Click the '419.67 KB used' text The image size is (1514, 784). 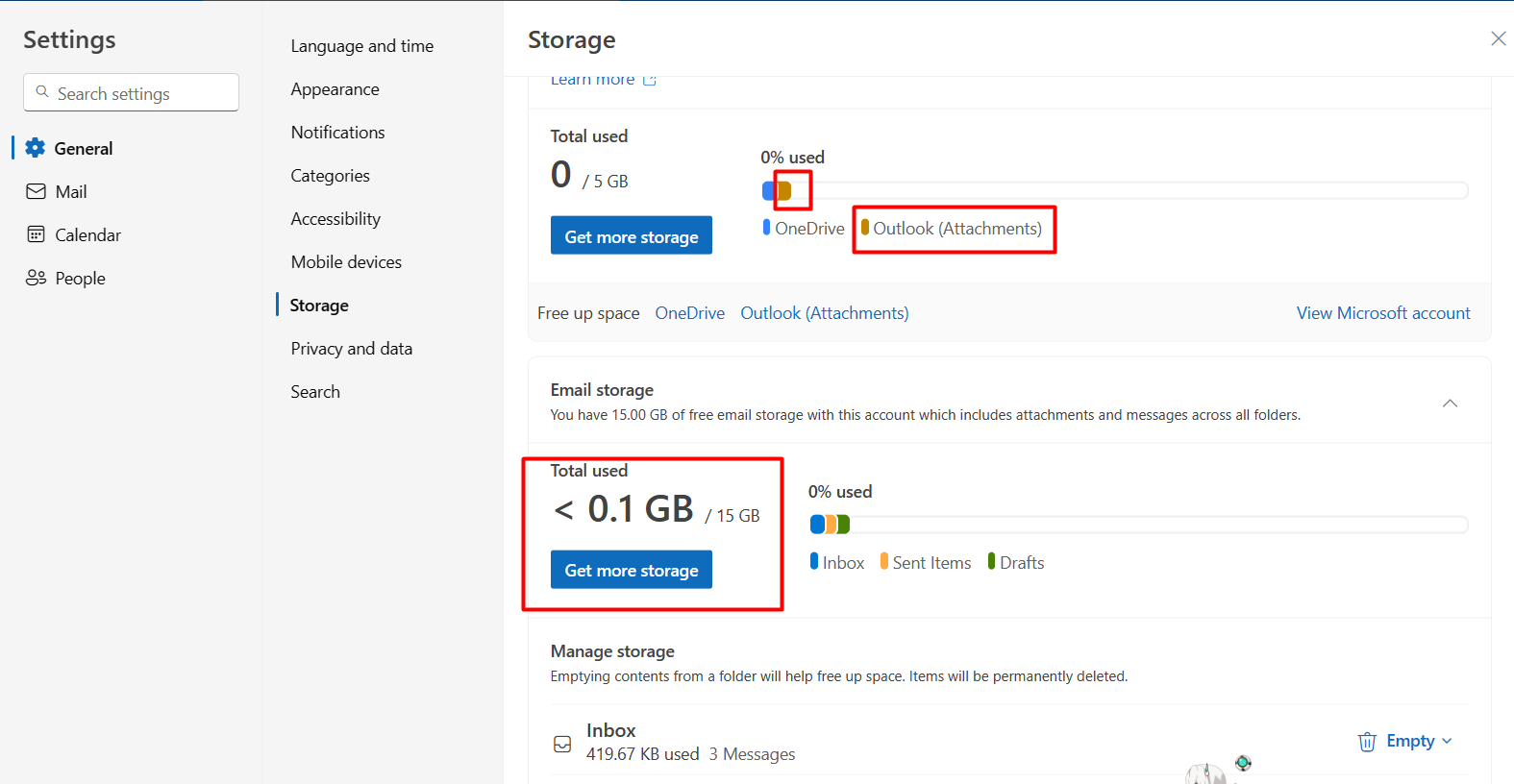pyautogui.click(x=643, y=754)
